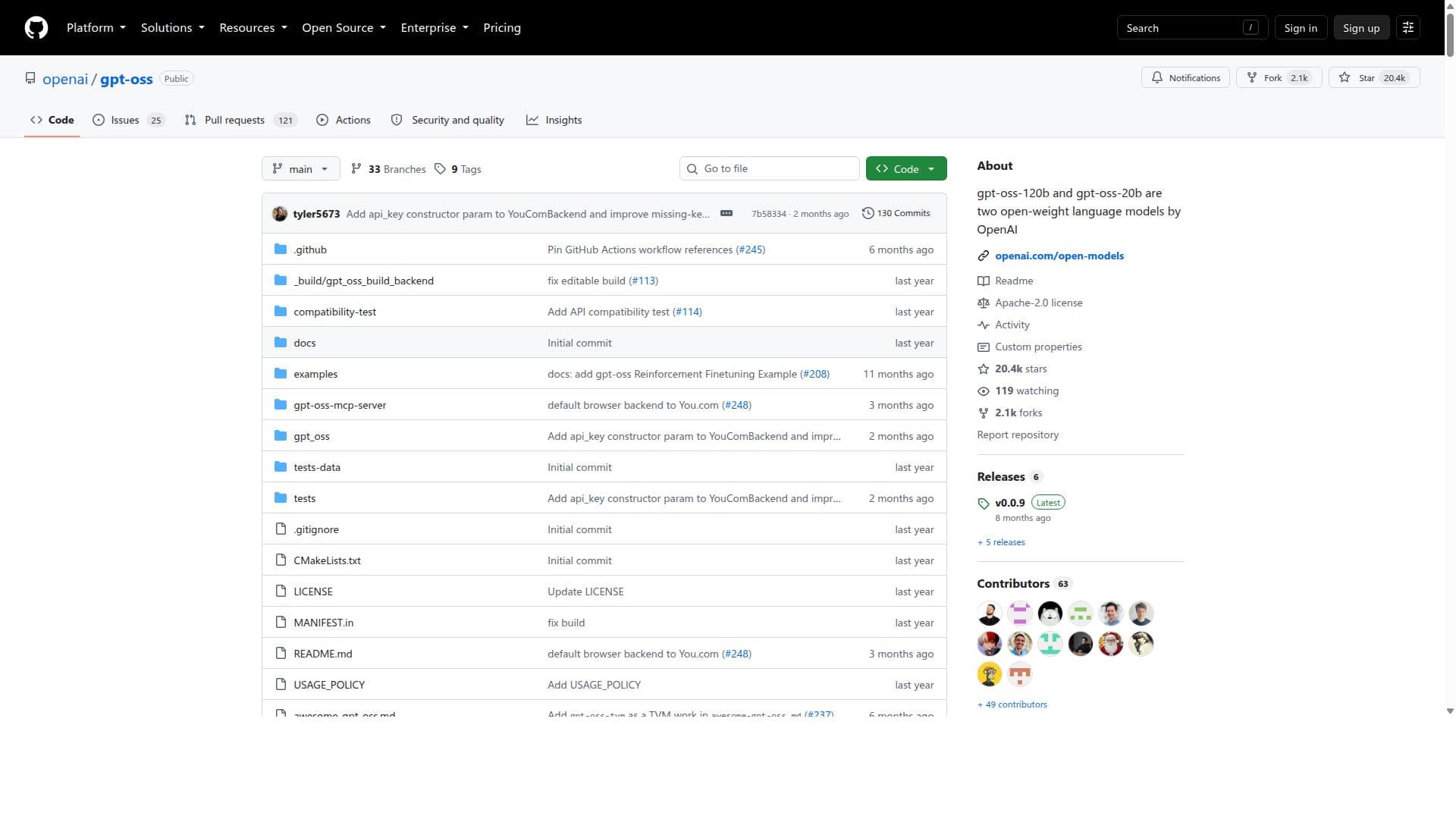Open the first contributor avatar
Image resolution: width=1456 pixels, height=819 pixels.
[990, 613]
